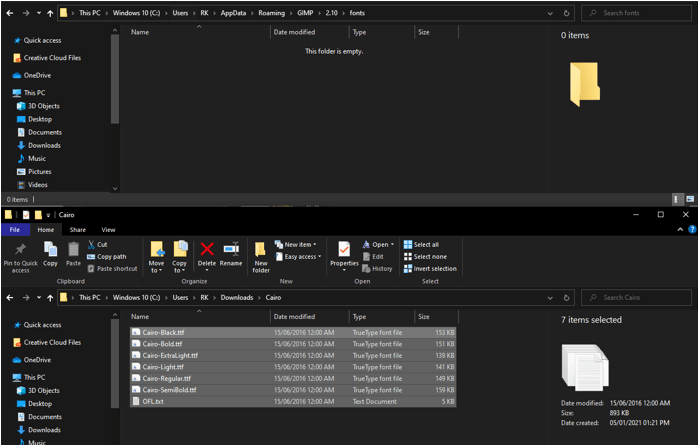This screenshot has width=698, height=445.
Task: Click Cut in the Clipboard group
Action: point(97,244)
